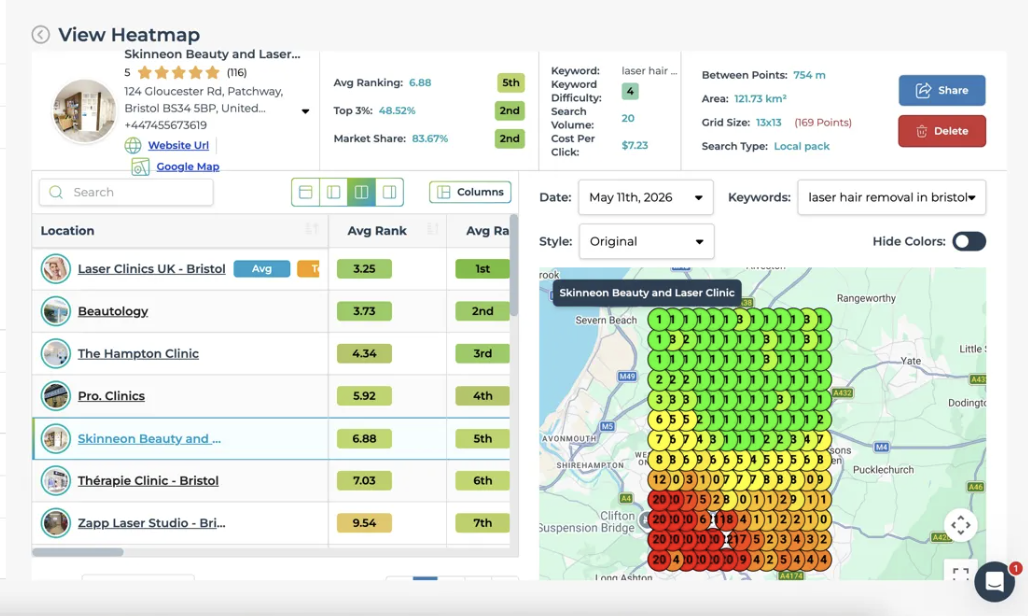This screenshot has width=1028, height=616.
Task: Click the Location column header
Action: [68, 231]
